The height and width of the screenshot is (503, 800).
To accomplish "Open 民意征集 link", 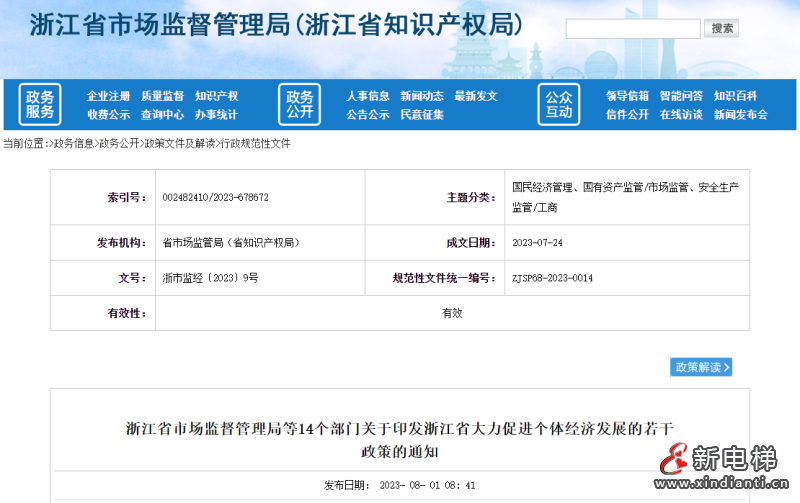I will pos(422,114).
